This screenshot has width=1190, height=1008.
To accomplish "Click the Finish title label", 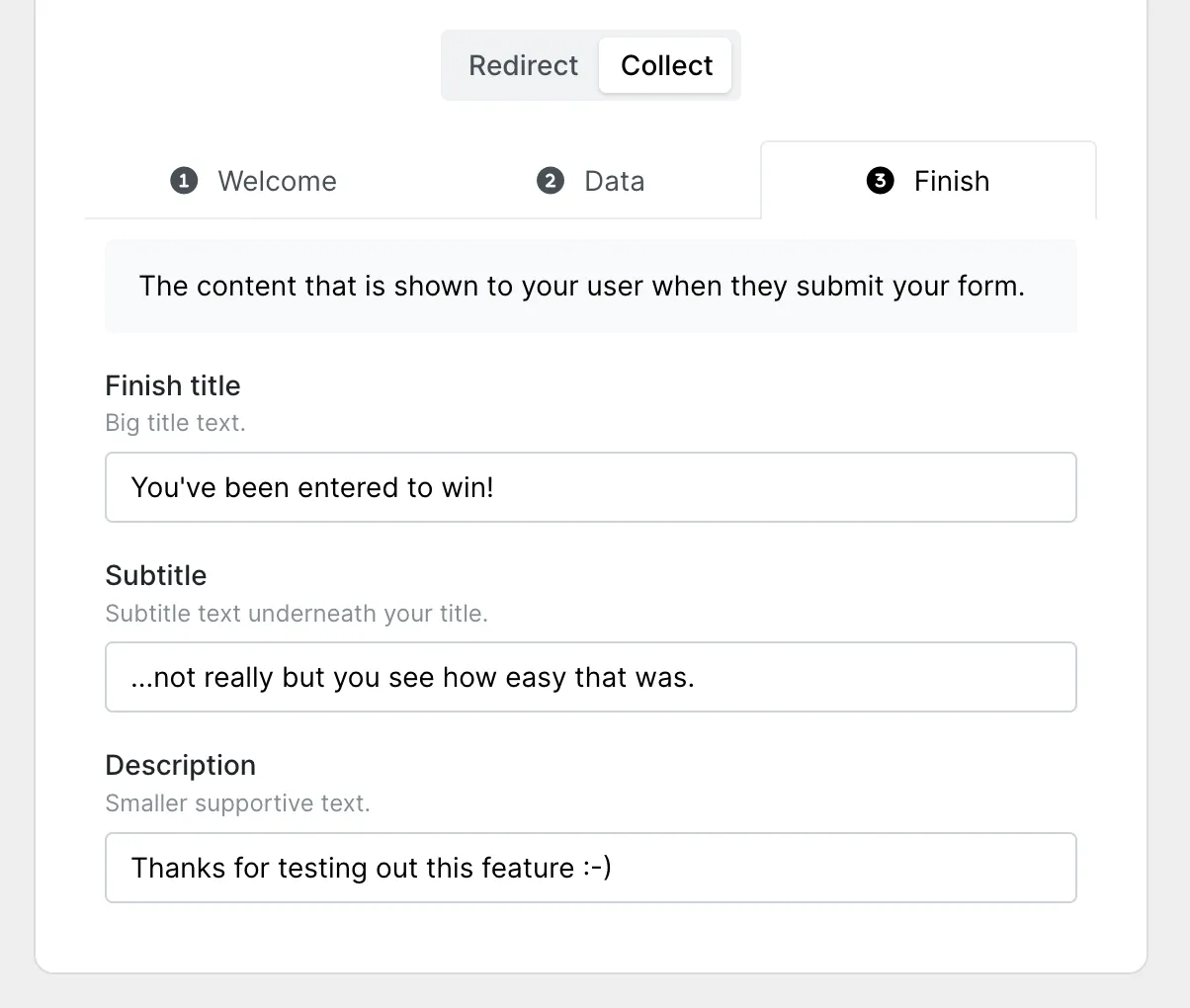I will [173, 385].
